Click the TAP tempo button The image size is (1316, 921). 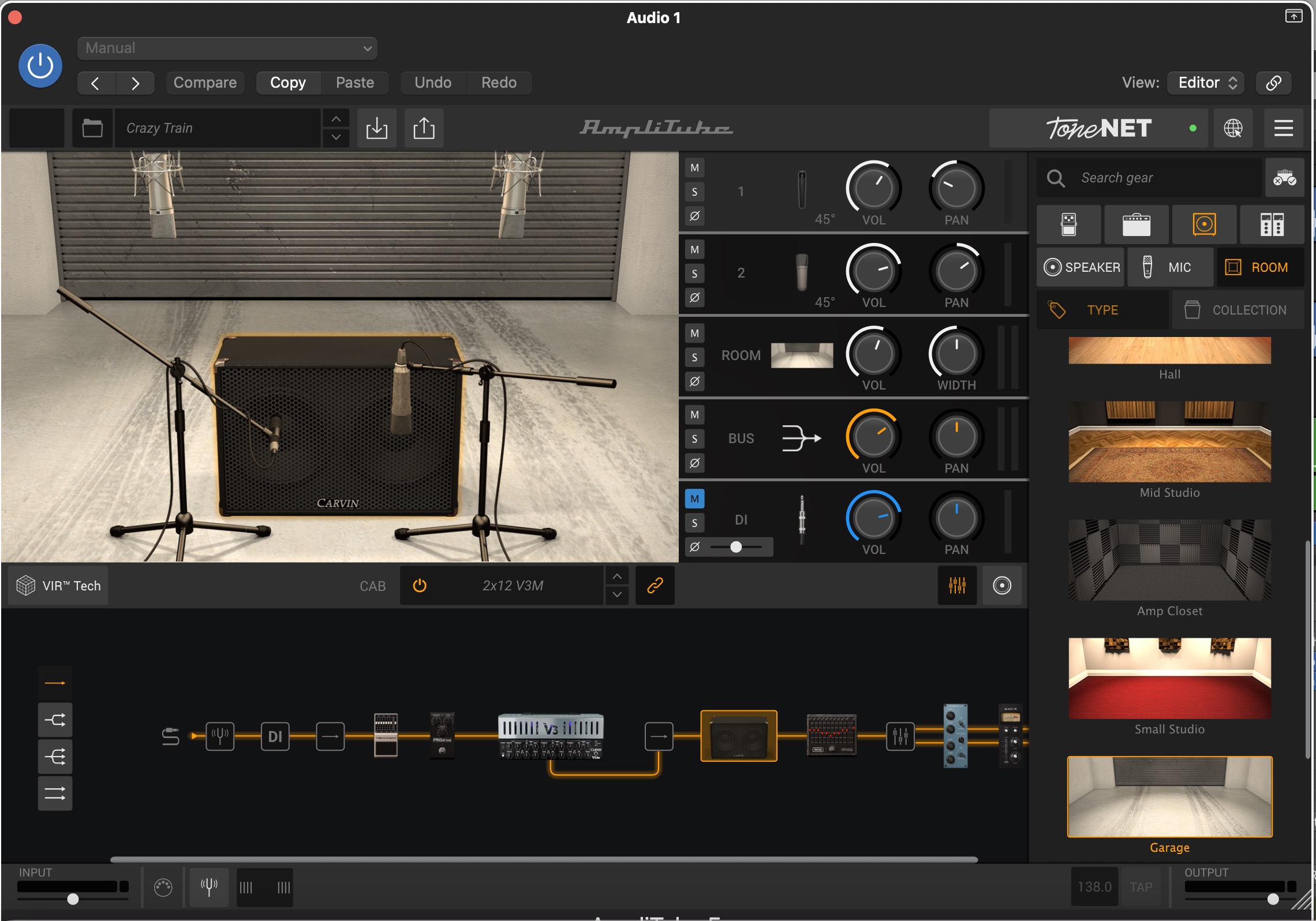click(1141, 886)
